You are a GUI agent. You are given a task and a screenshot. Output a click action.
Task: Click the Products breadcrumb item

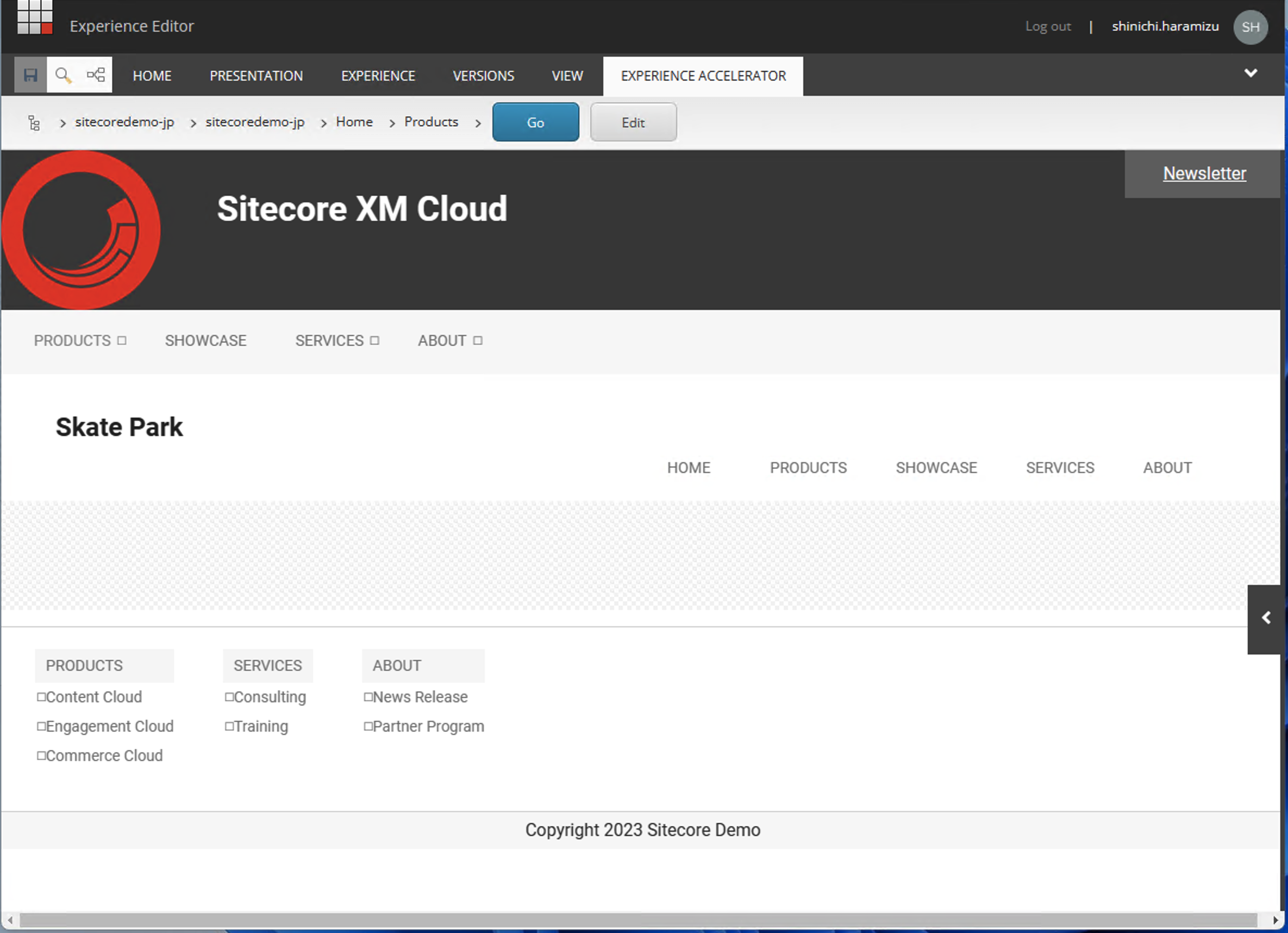[431, 122]
